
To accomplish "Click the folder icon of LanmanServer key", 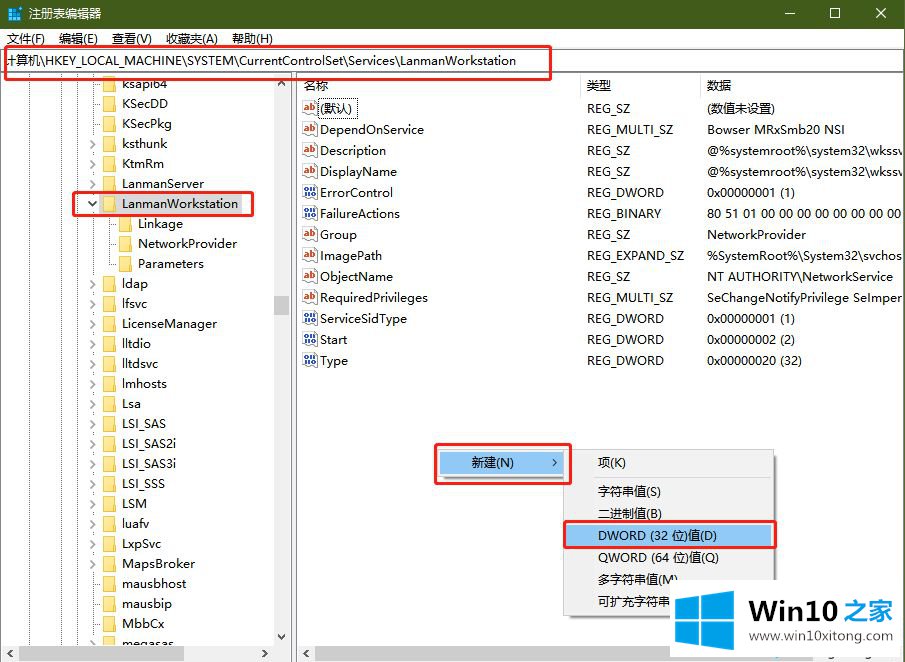I will pyautogui.click(x=109, y=184).
